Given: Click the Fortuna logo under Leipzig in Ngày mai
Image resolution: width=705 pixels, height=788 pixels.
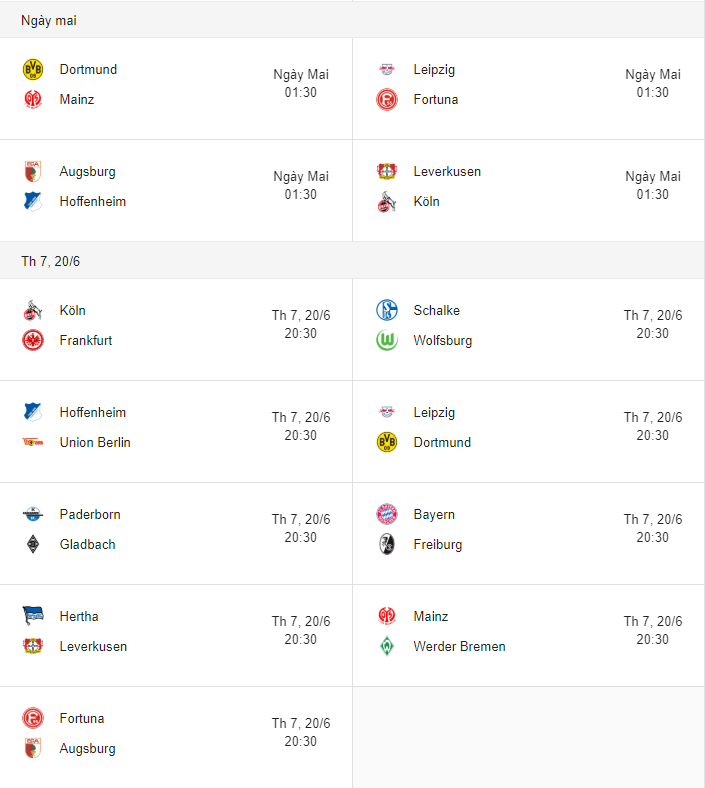Looking at the screenshot, I should click(x=387, y=100).
